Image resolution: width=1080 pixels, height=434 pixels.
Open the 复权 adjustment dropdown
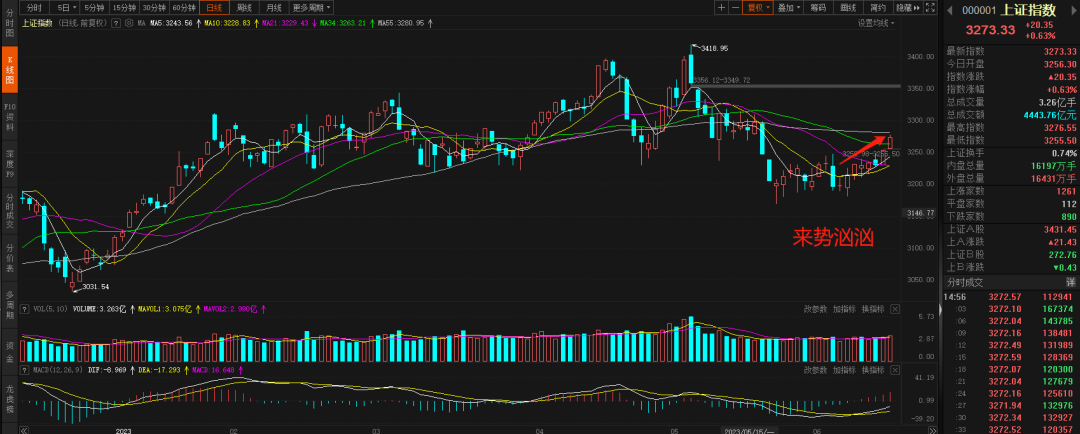[x=760, y=8]
